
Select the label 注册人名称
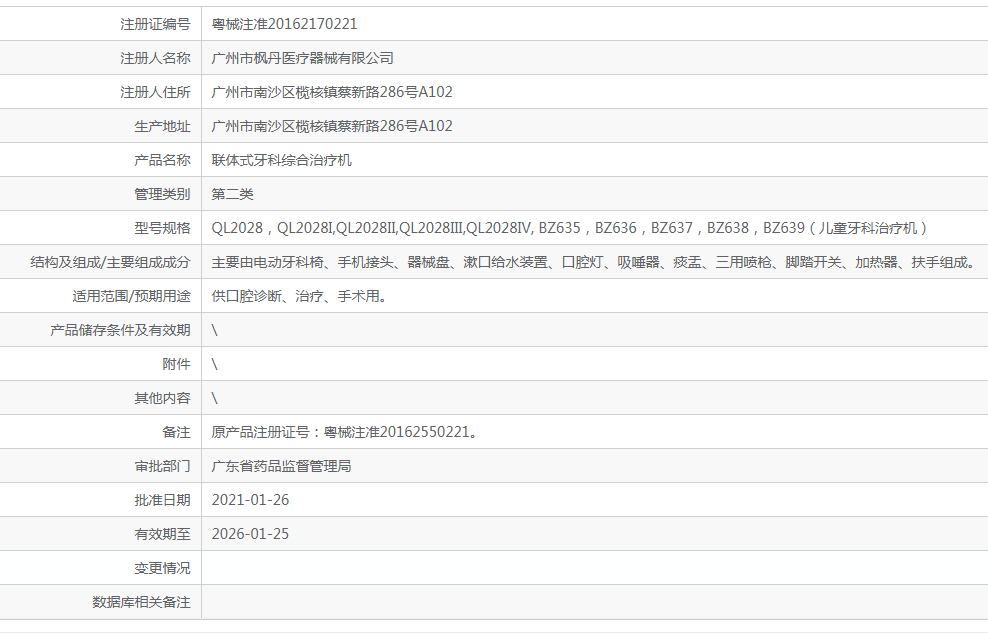pos(155,58)
